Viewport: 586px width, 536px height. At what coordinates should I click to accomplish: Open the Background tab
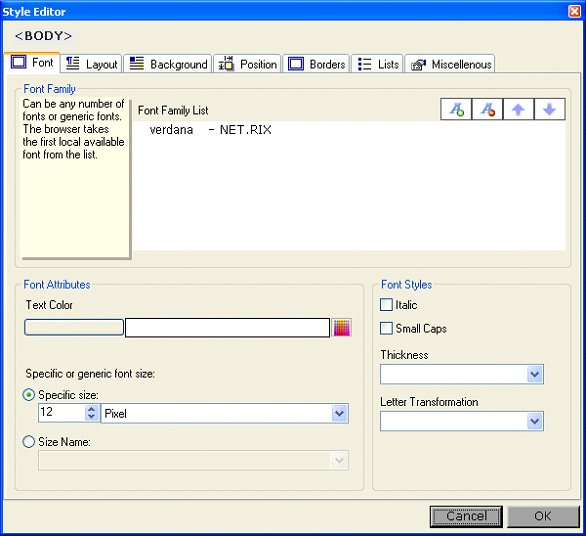[168, 64]
